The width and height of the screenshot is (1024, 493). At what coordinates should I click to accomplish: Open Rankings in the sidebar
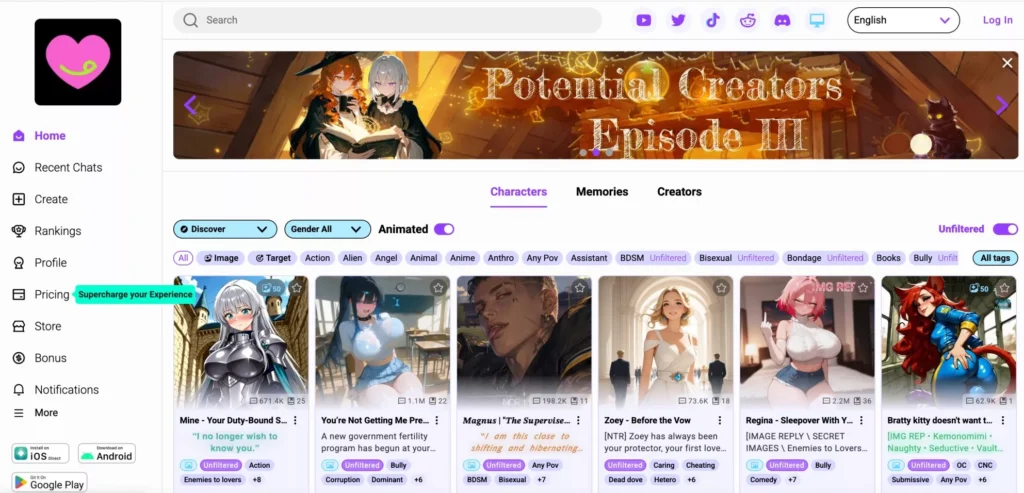(x=57, y=231)
